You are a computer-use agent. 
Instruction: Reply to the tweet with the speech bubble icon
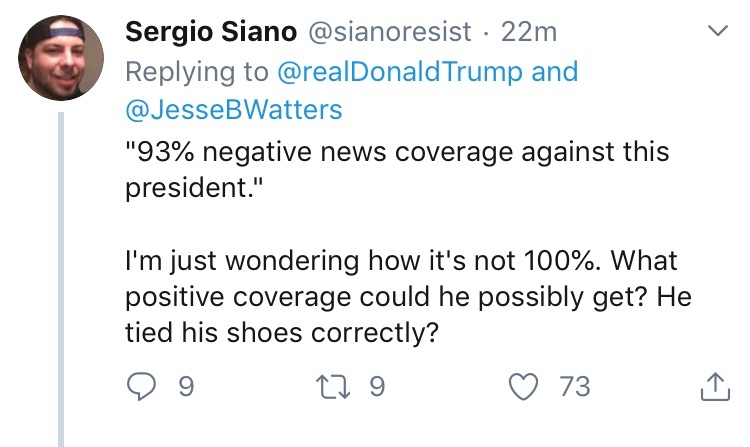(143, 386)
